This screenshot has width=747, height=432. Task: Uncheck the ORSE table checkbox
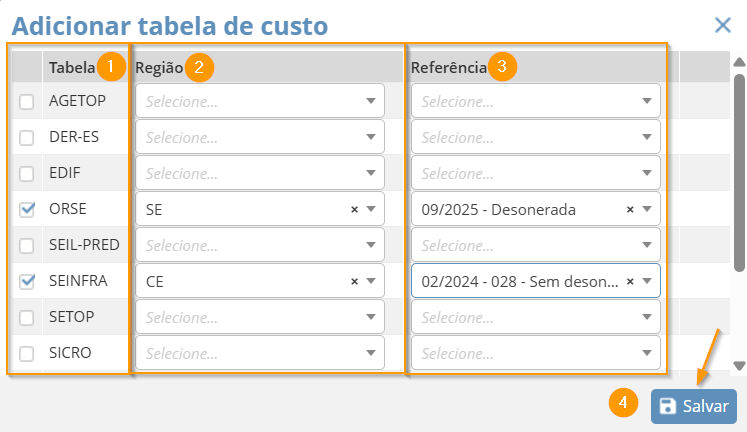tap(27, 210)
